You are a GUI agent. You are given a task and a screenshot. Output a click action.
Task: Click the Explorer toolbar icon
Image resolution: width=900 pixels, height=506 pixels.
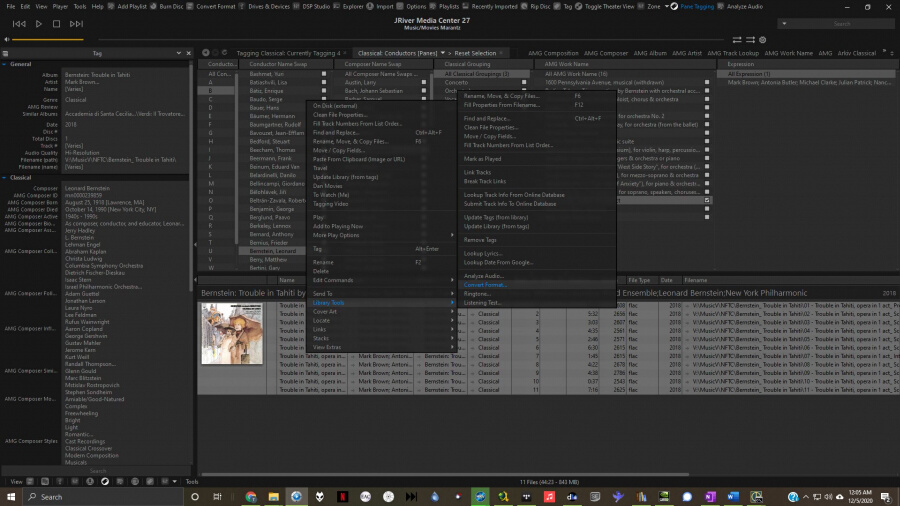336,6
